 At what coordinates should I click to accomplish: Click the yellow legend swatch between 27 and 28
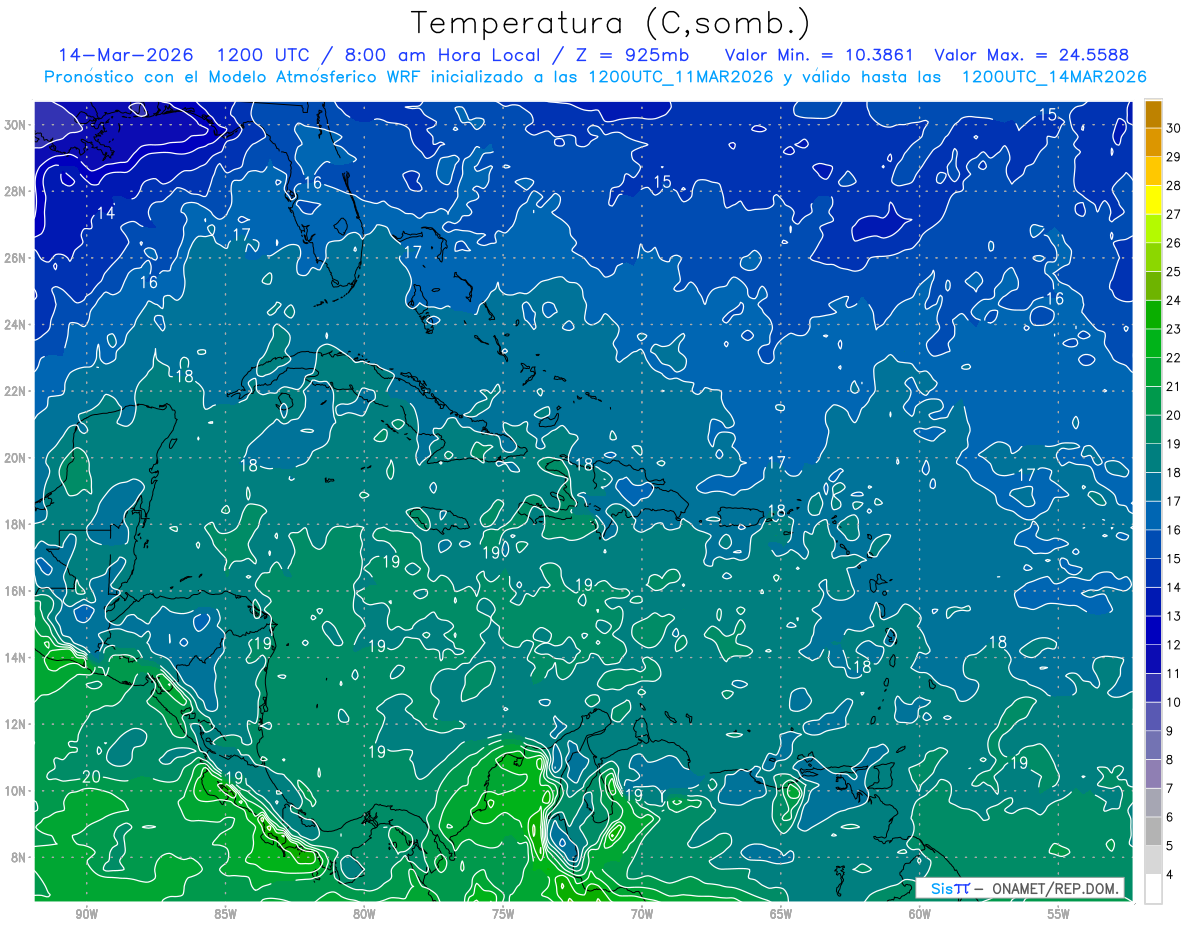click(x=1153, y=199)
